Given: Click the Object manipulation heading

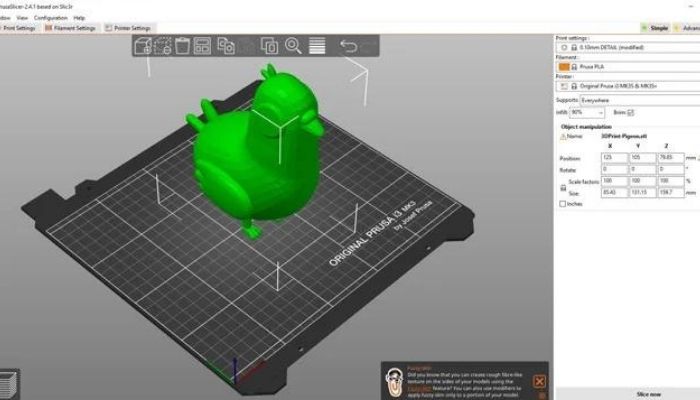Looking at the screenshot, I should tap(586, 127).
